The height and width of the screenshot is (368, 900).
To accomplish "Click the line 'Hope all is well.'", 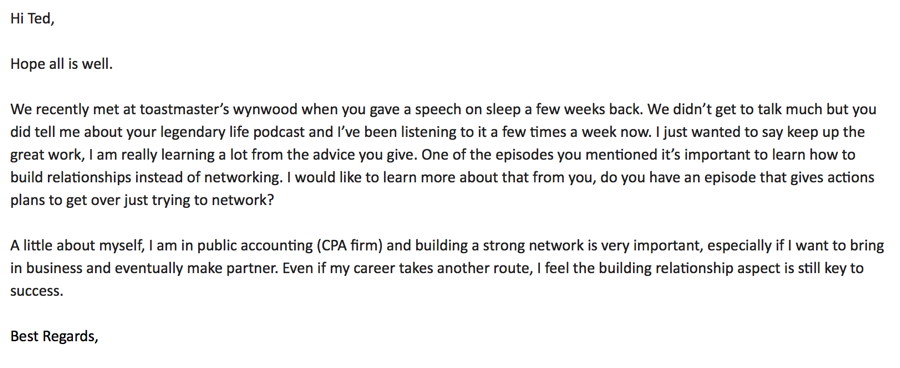I will [61, 64].
